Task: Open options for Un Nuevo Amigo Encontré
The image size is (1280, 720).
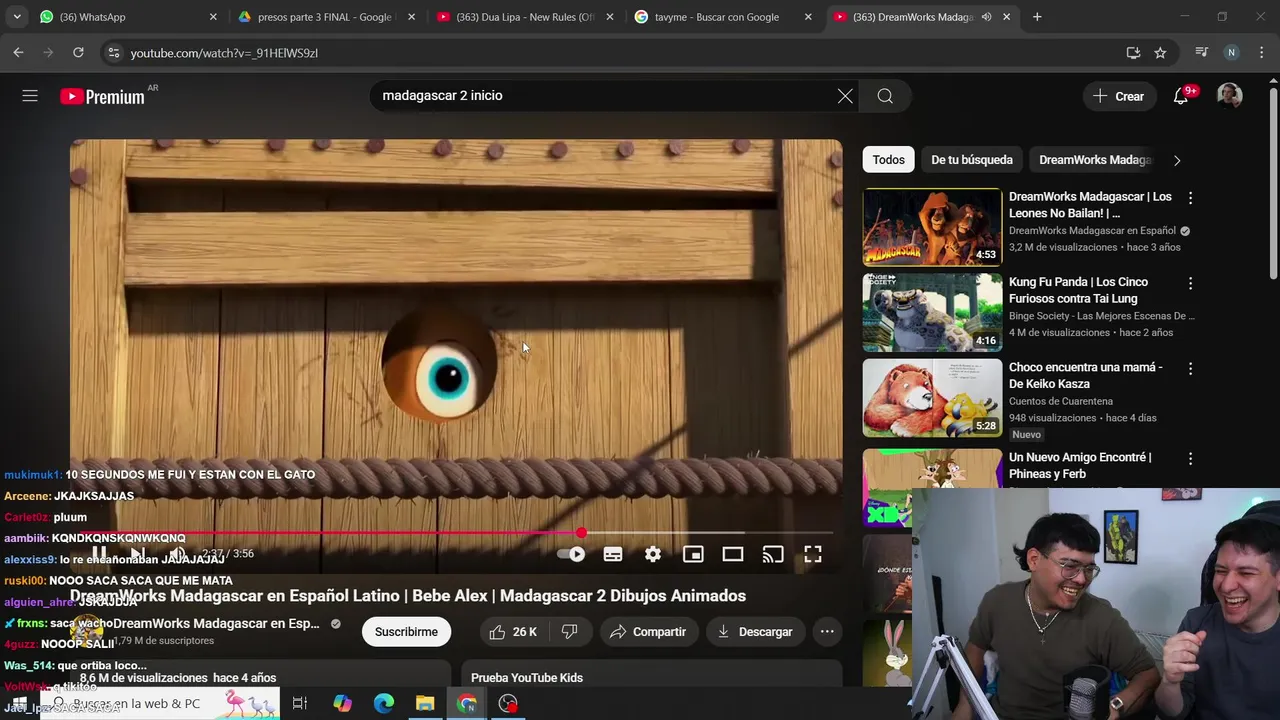Action: pyautogui.click(x=1190, y=458)
